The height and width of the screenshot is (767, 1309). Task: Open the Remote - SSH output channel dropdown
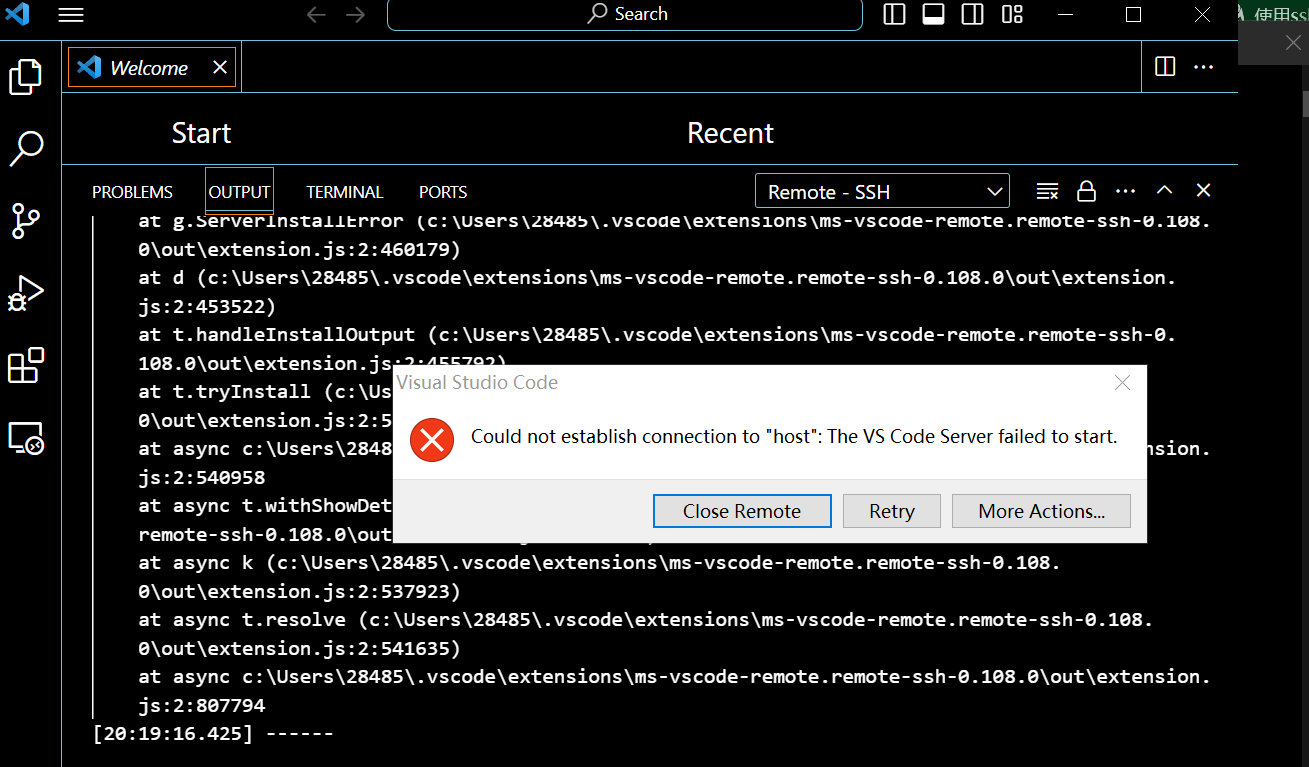pos(882,191)
